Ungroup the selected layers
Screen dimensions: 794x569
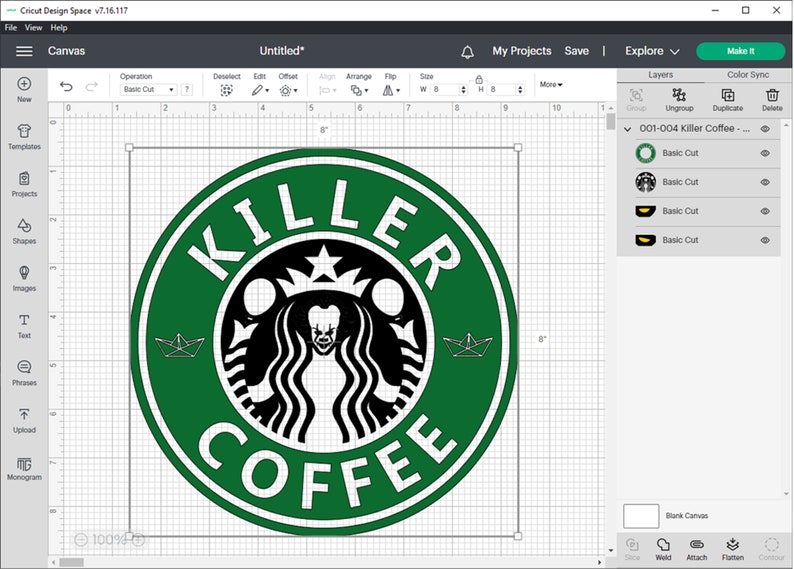(x=679, y=99)
